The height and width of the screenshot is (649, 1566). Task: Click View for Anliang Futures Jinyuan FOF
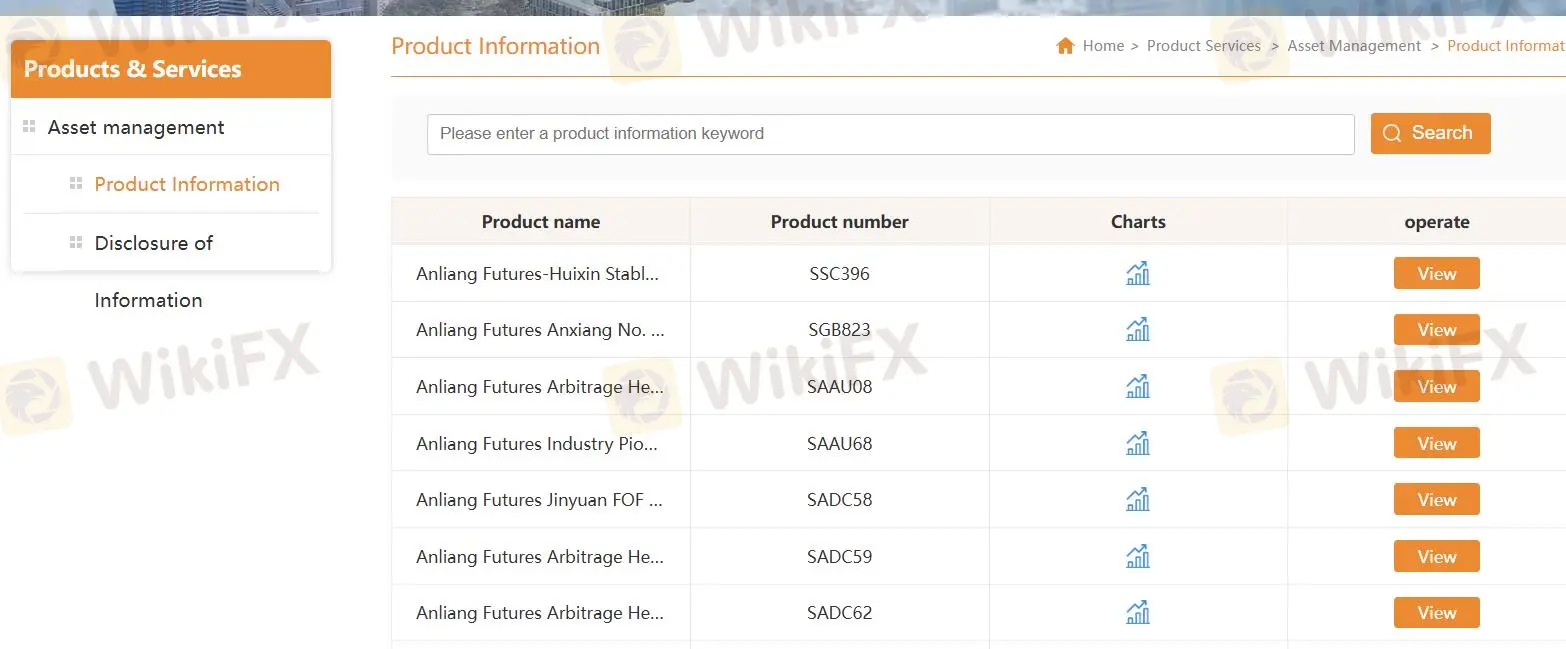pos(1436,499)
